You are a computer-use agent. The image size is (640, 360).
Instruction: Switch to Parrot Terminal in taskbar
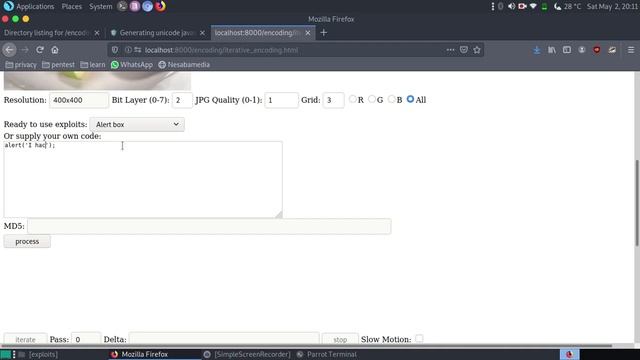pyautogui.click(x=328, y=354)
